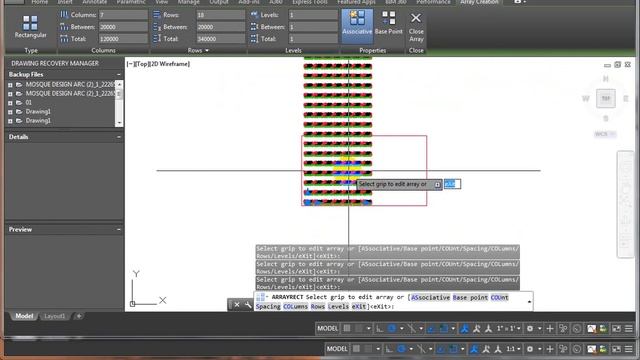Image resolution: width=640 pixels, height=360 pixels.
Task: Open the WCS dropdown below the ViewCube
Action: click(605, 134)
